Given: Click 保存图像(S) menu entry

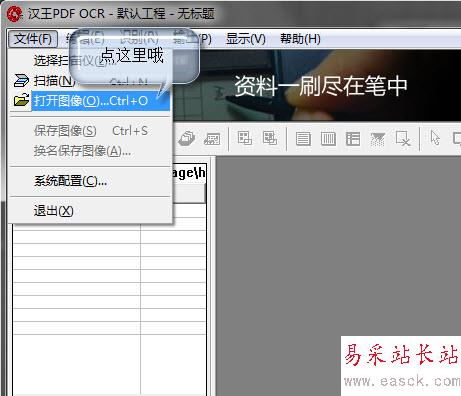Looking at the screenshot, I should (x=90, y=131).
